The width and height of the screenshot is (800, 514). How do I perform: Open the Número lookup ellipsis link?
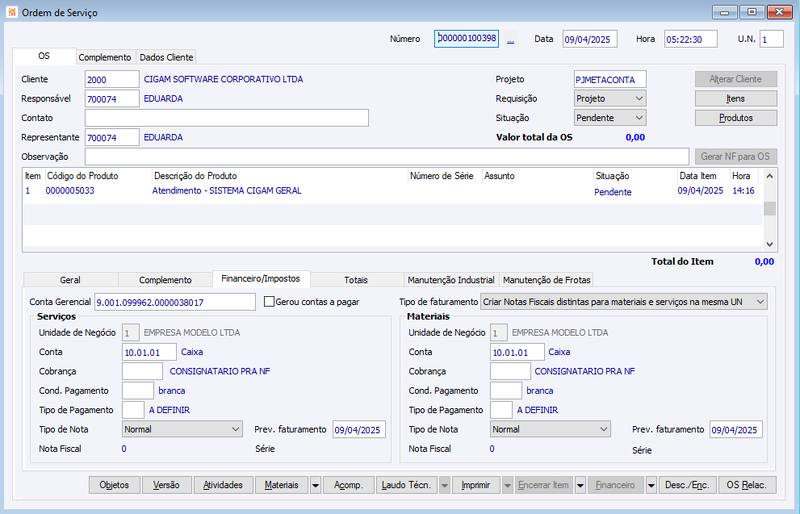pyautogui.click(x=510, y=39)
